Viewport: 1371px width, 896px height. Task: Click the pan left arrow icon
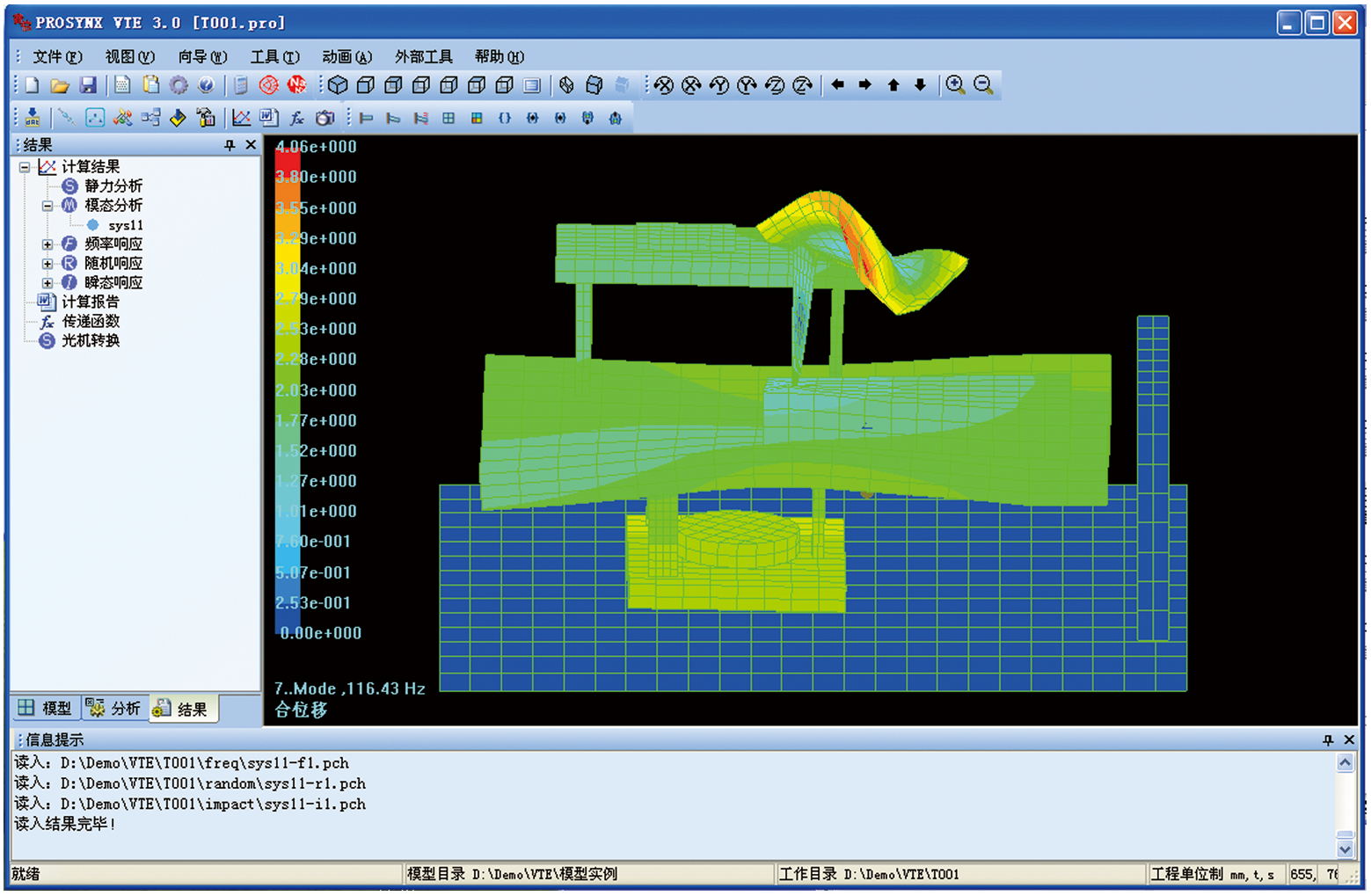837,85
